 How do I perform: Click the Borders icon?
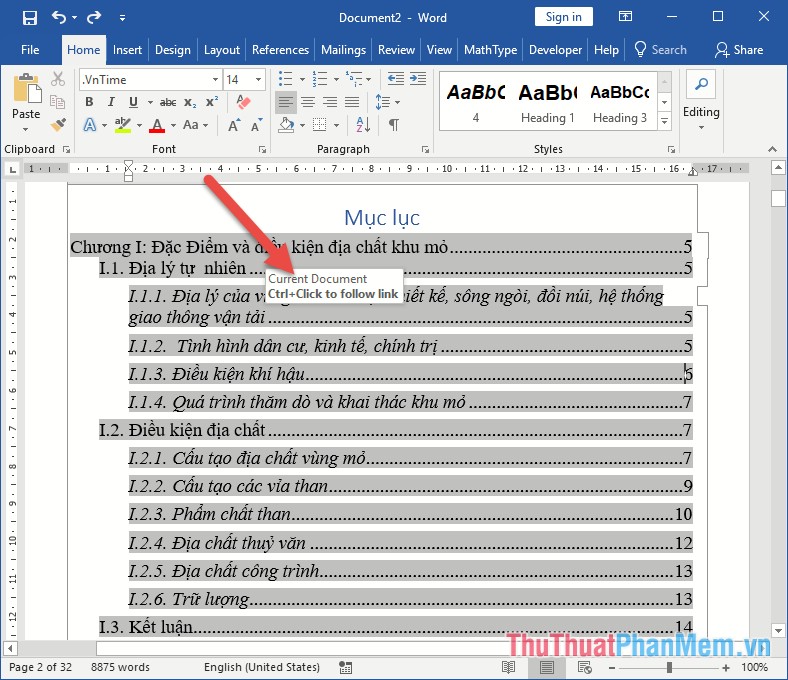320,125
